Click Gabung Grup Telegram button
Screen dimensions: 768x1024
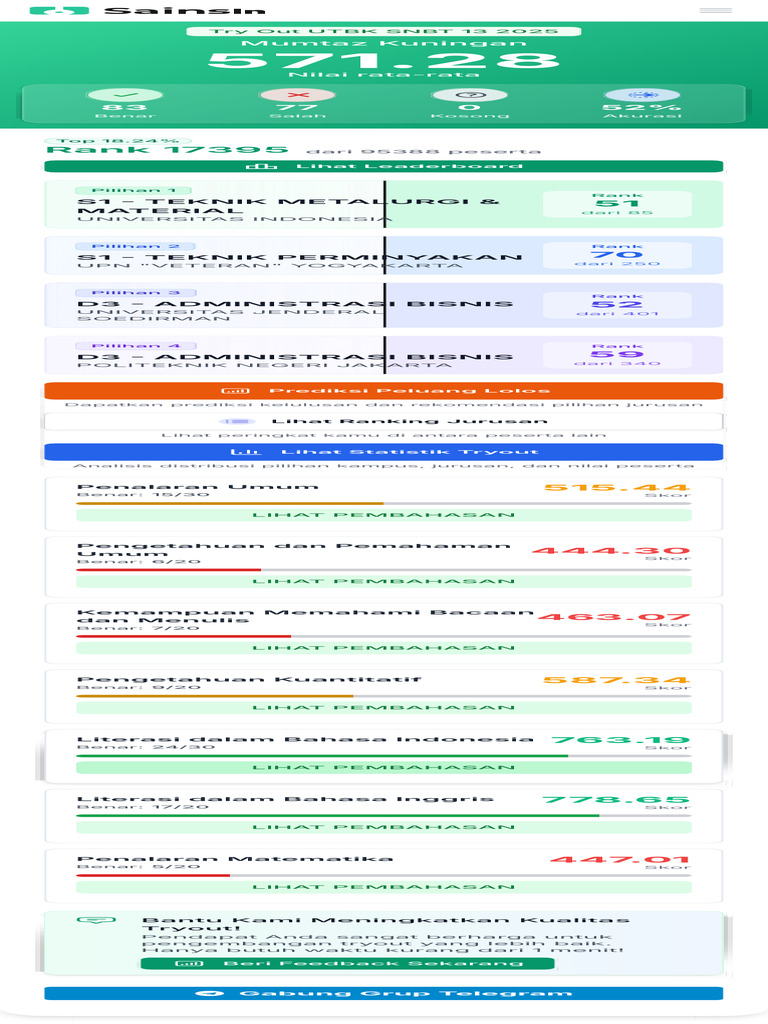[x=383, y=993]
